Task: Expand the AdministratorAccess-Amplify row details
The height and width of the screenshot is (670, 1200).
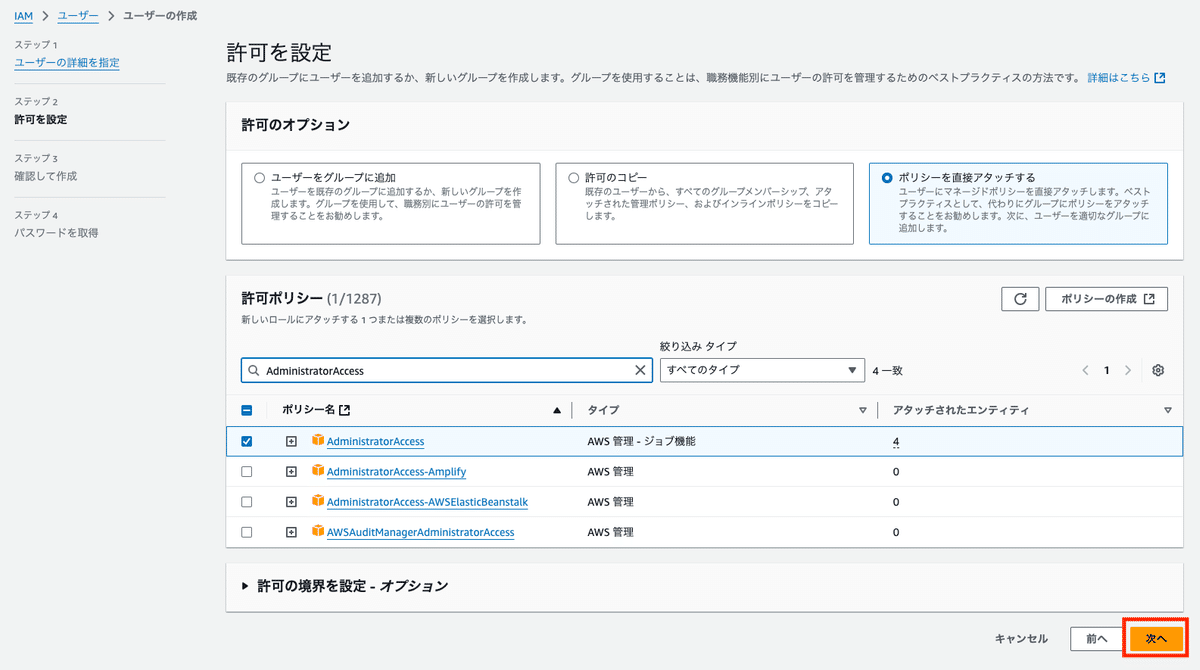Action: [291, 472]
